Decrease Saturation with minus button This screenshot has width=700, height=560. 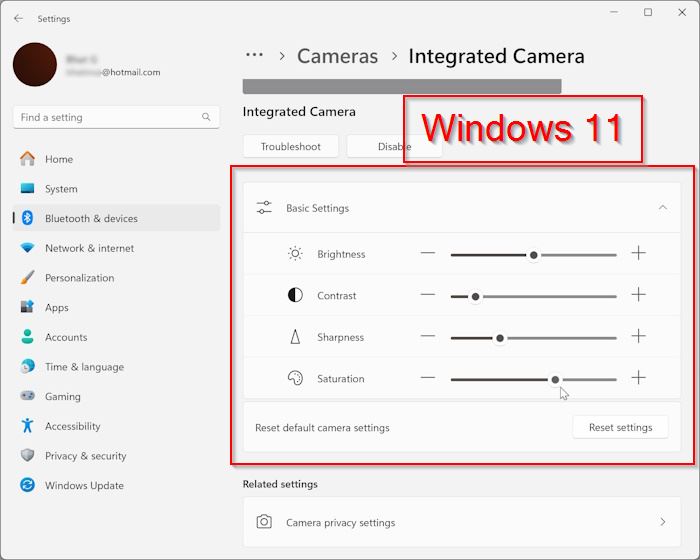[x=428, y=377]
